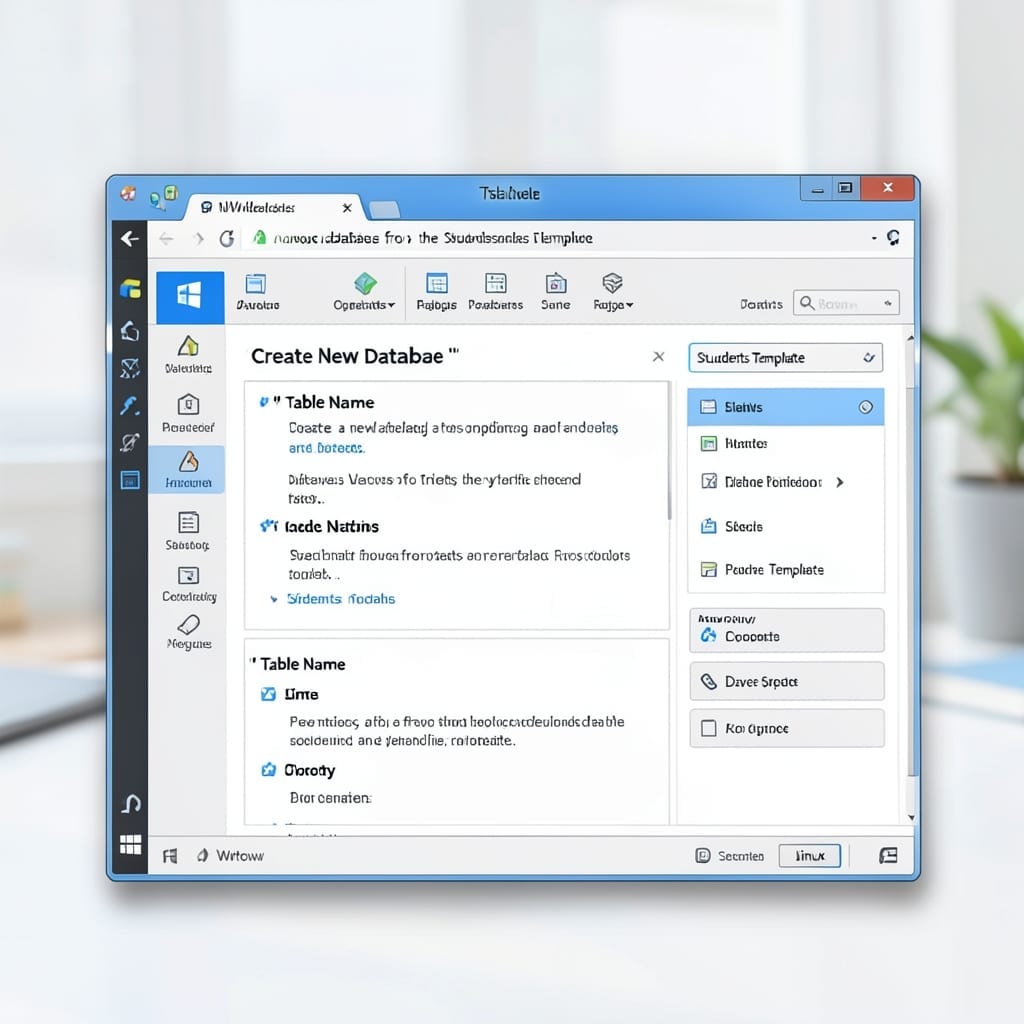Expand the Srdemts fiodahs link
Viewport: 1024px width, 1024px height.
[340, 599]
